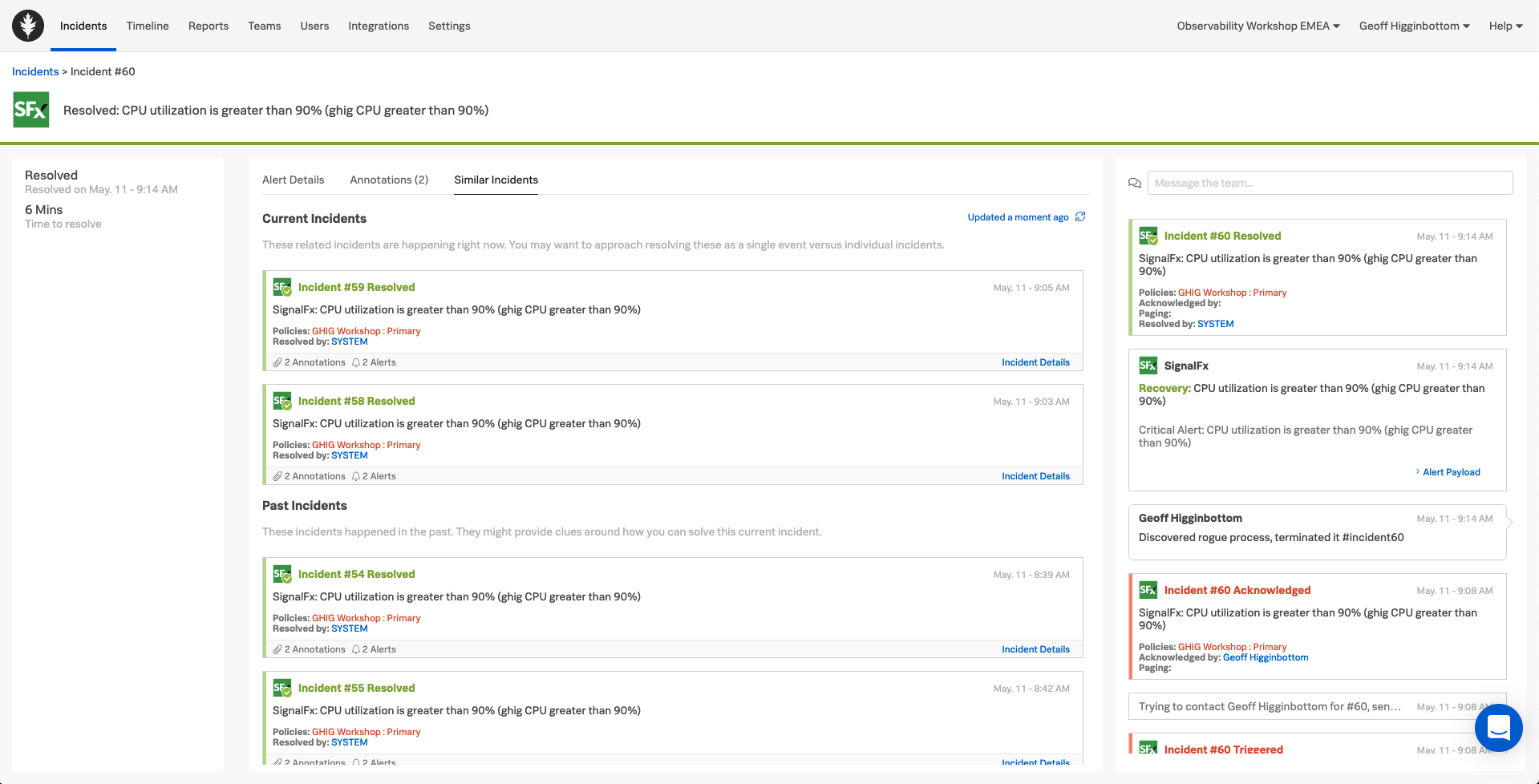
Task: Expand the Geoff Higginbottom user menu
Action: (x=1414, y=26)
